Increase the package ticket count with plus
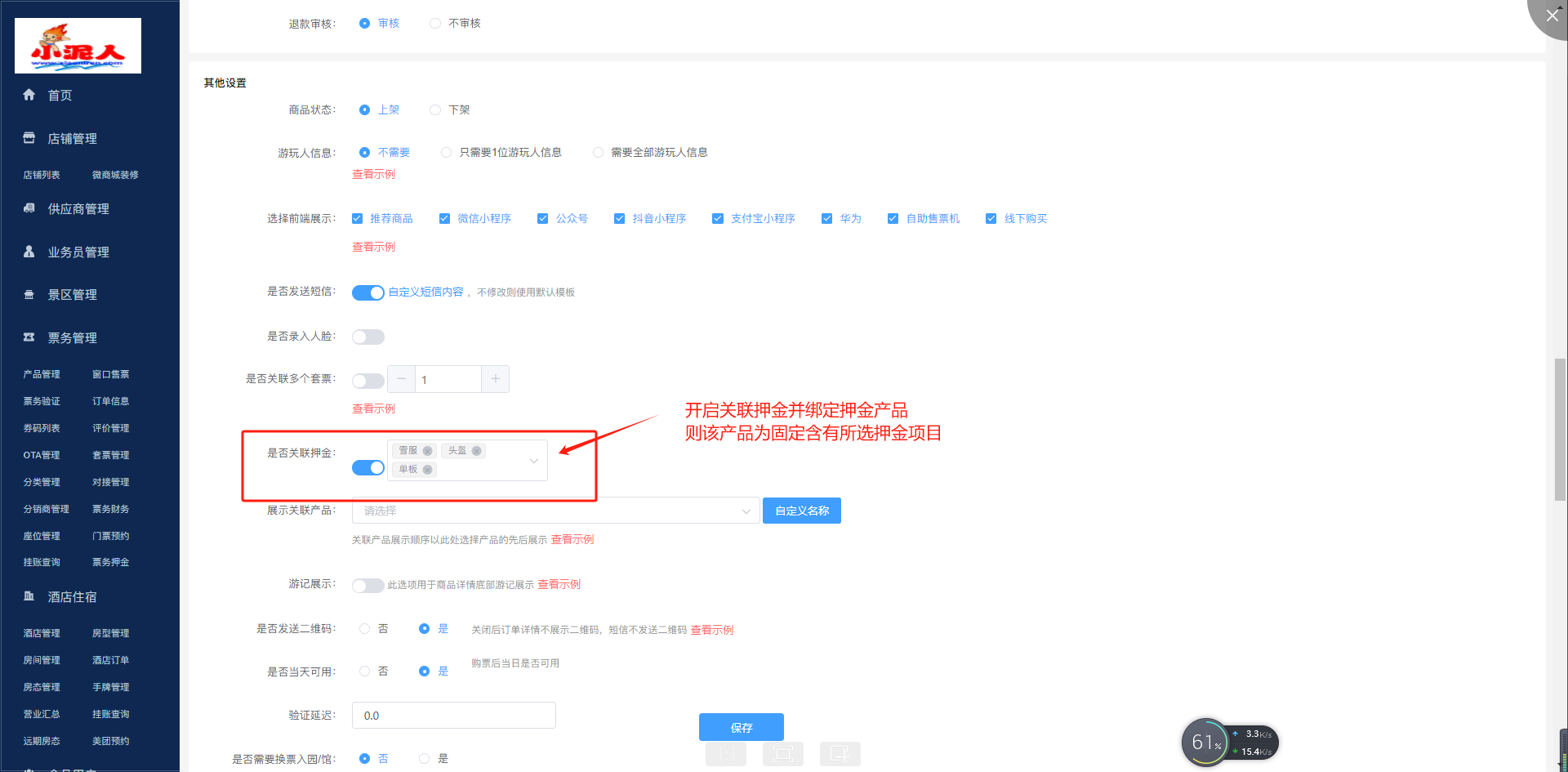 coord(495,379)
